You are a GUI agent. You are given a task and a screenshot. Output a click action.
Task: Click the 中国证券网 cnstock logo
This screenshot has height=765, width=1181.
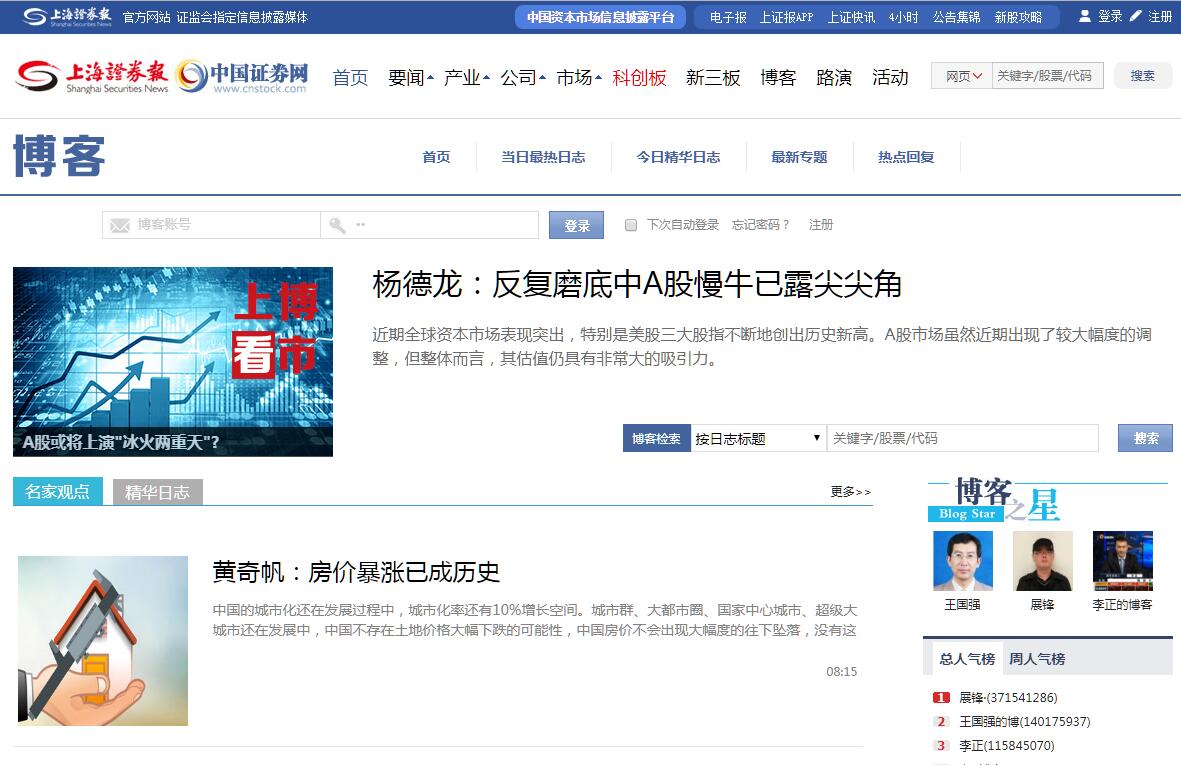[x=242, y=77]
